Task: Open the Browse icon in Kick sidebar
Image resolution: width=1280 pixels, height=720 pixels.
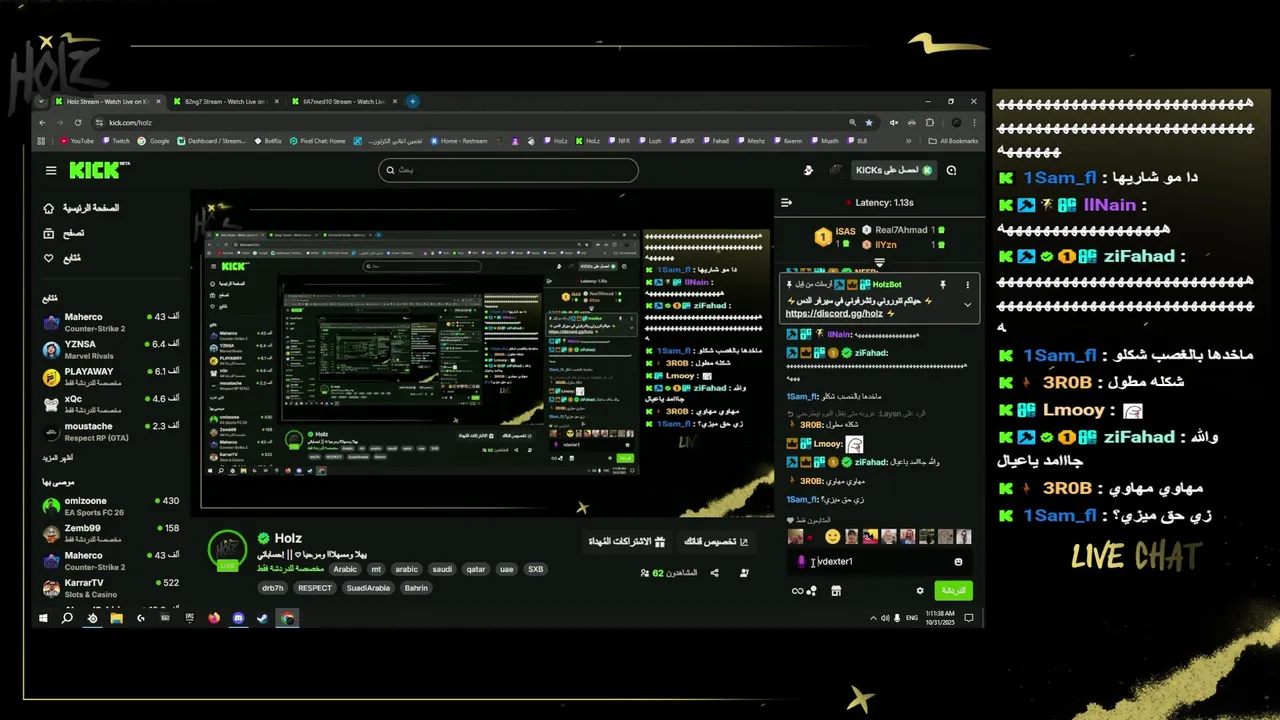Action: coord(49,233)
